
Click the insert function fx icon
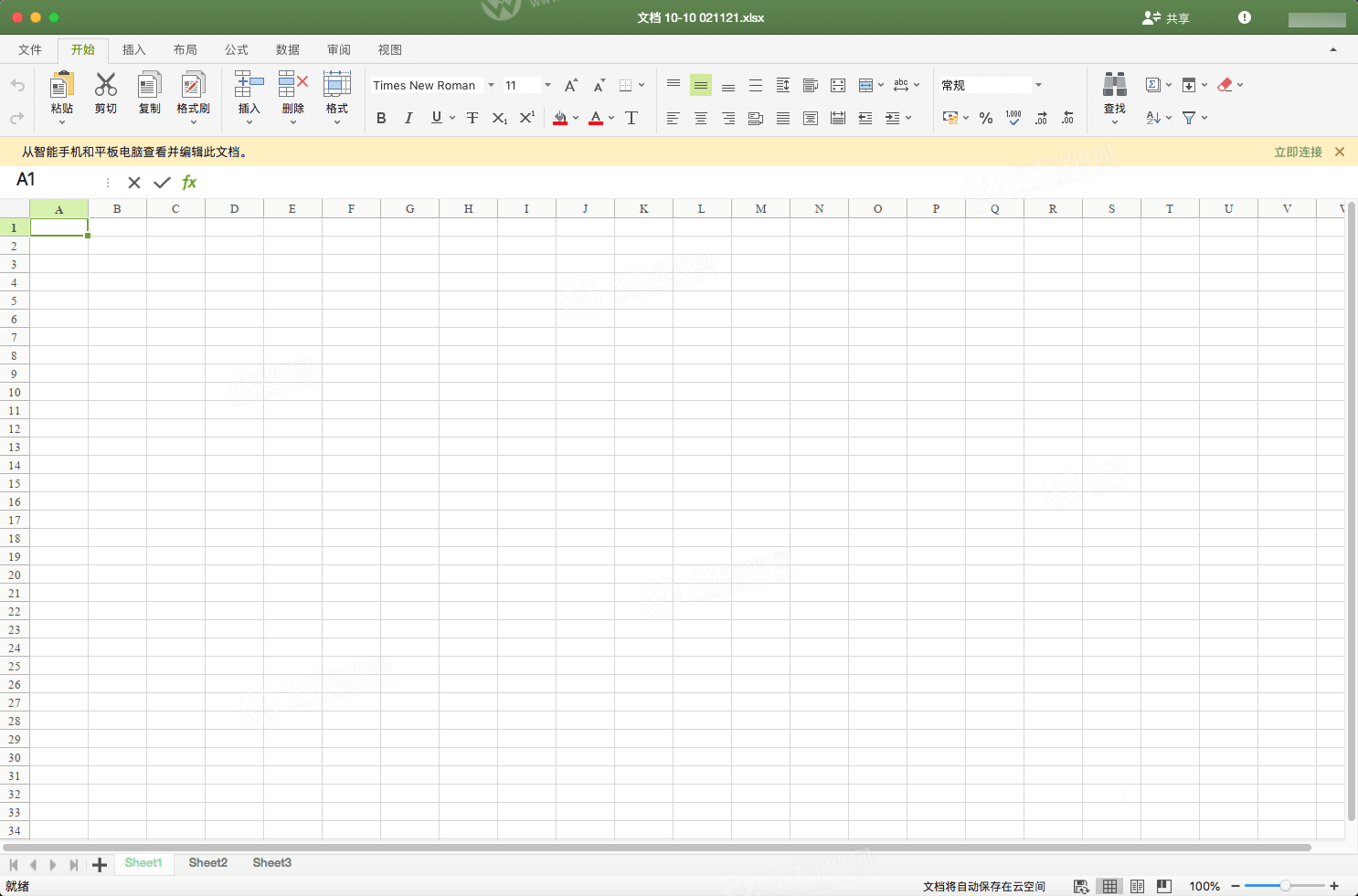189,182
